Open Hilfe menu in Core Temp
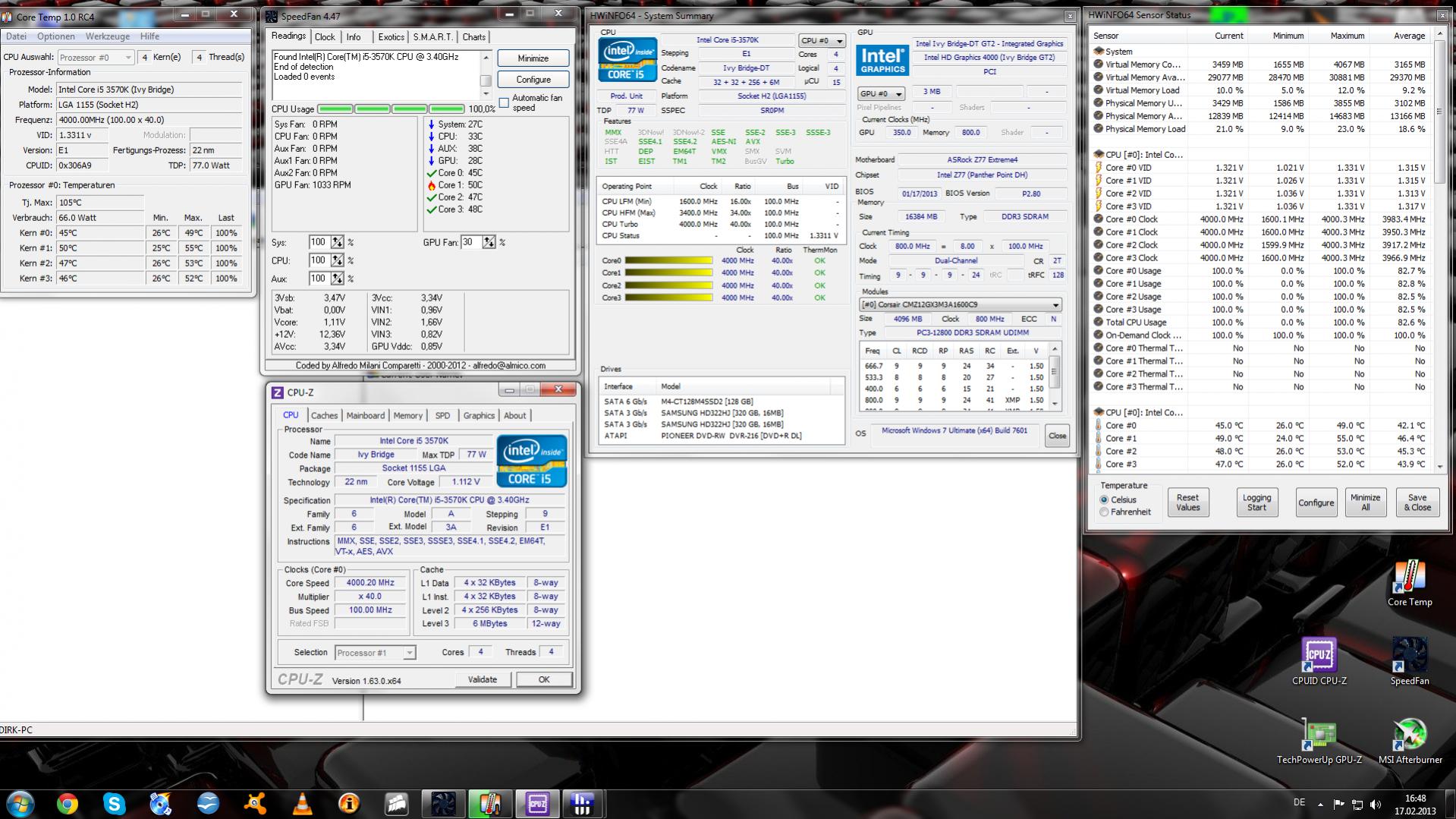The width and height of the screenshot is (1456, 819). coord(149,36)
